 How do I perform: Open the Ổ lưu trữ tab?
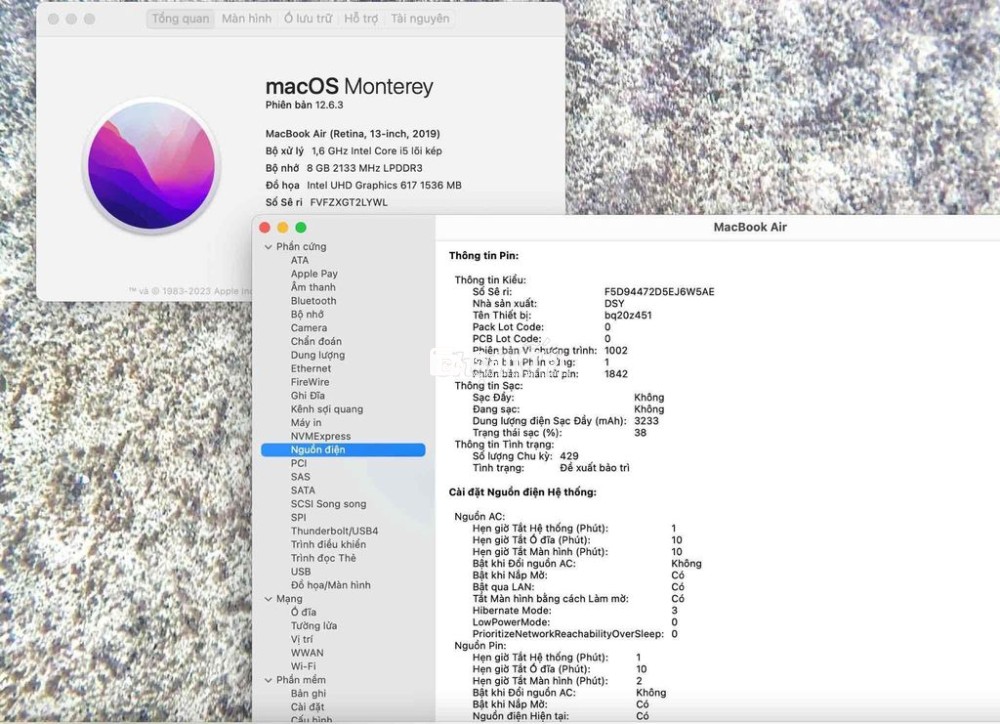click(x=308, y=18)
